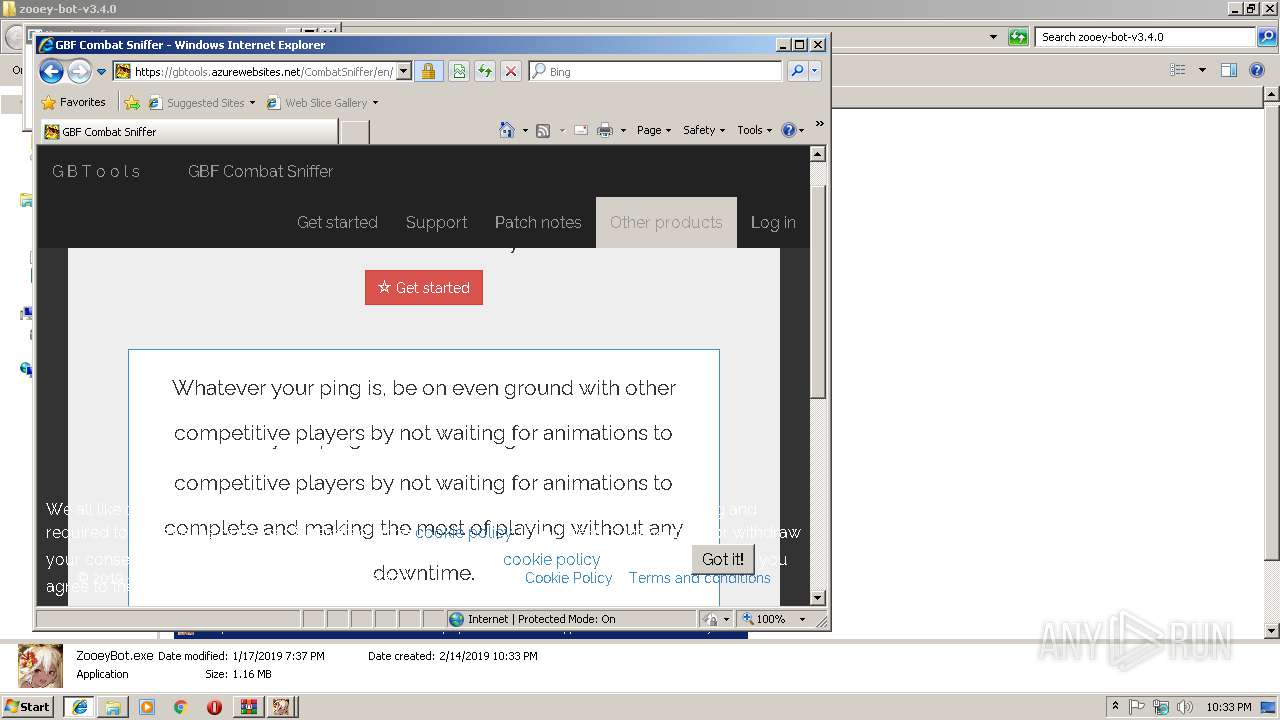Viewport: 1280px width, 720px height.
Task: Go back with the IE Back arrow
Action: point(51,71)
